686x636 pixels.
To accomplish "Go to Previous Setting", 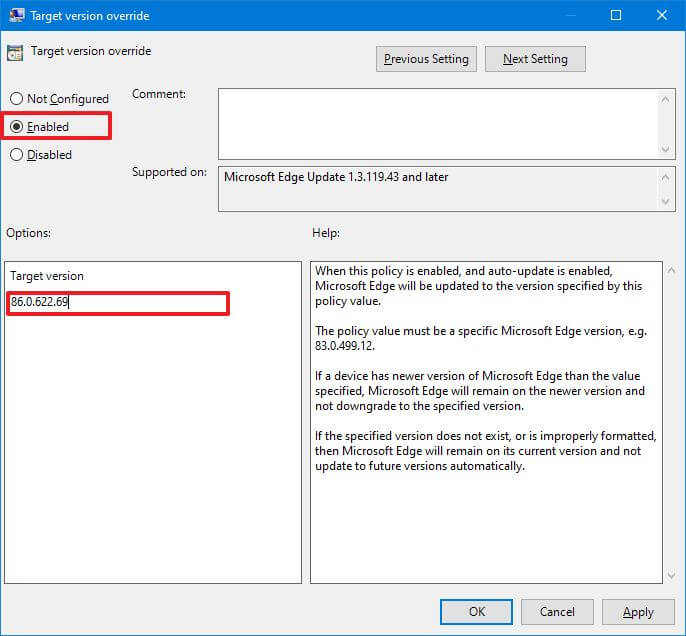I will pos(426,59).
